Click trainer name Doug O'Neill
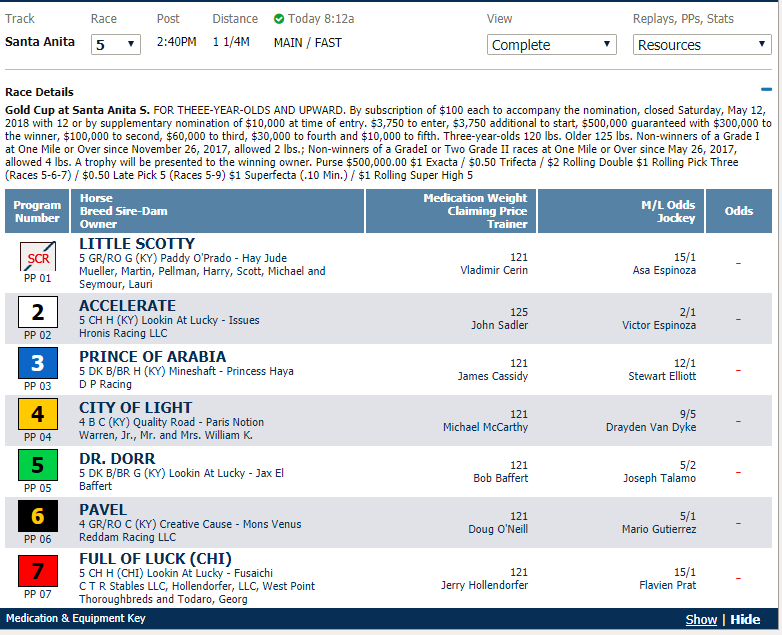Image resolution: width=782 pixels, height=635 pixels. click(498, 529)
